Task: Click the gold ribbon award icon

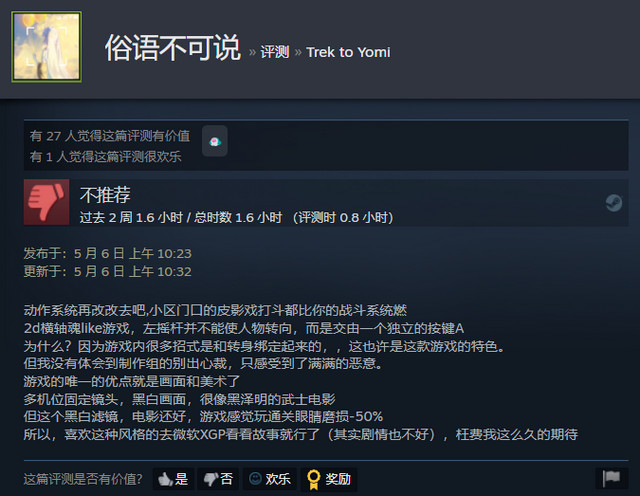Action: coord(313,479)
